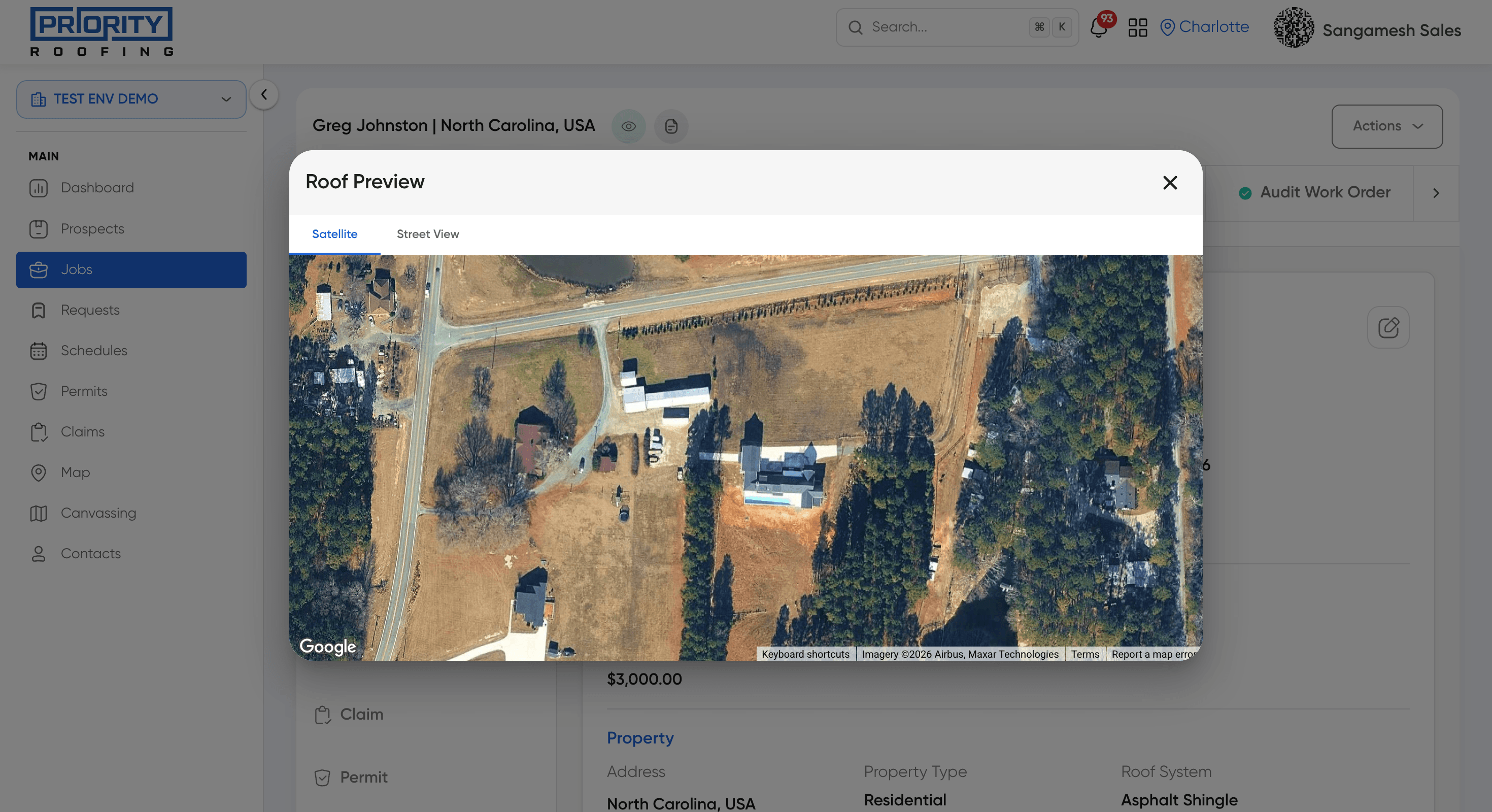Click the Dashboard chart icon
This screenshot has width=1492, height=812.
pos(38,188)
